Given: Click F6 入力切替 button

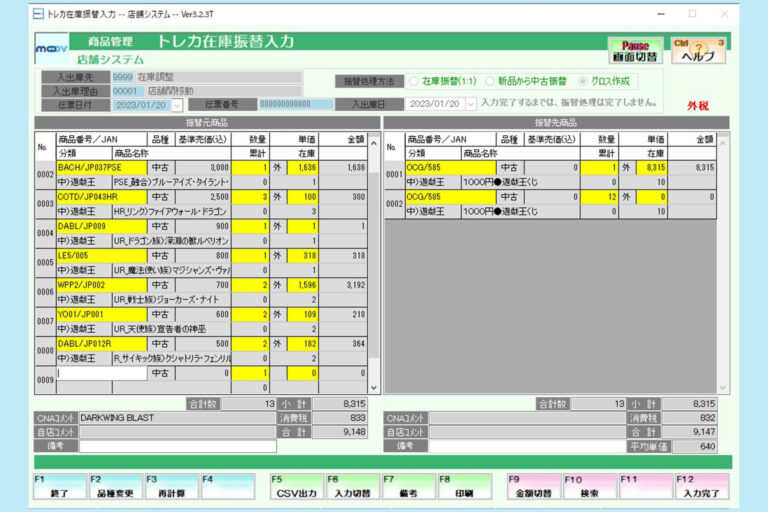Looking at the screenshot, I should coord(353,487).
